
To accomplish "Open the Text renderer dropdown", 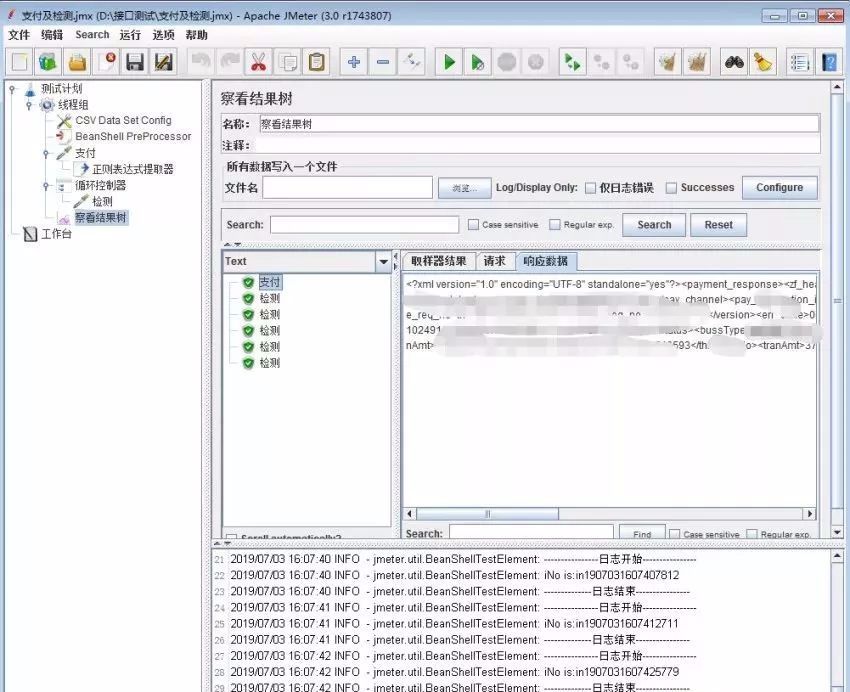I will click(x=383, y=262).
